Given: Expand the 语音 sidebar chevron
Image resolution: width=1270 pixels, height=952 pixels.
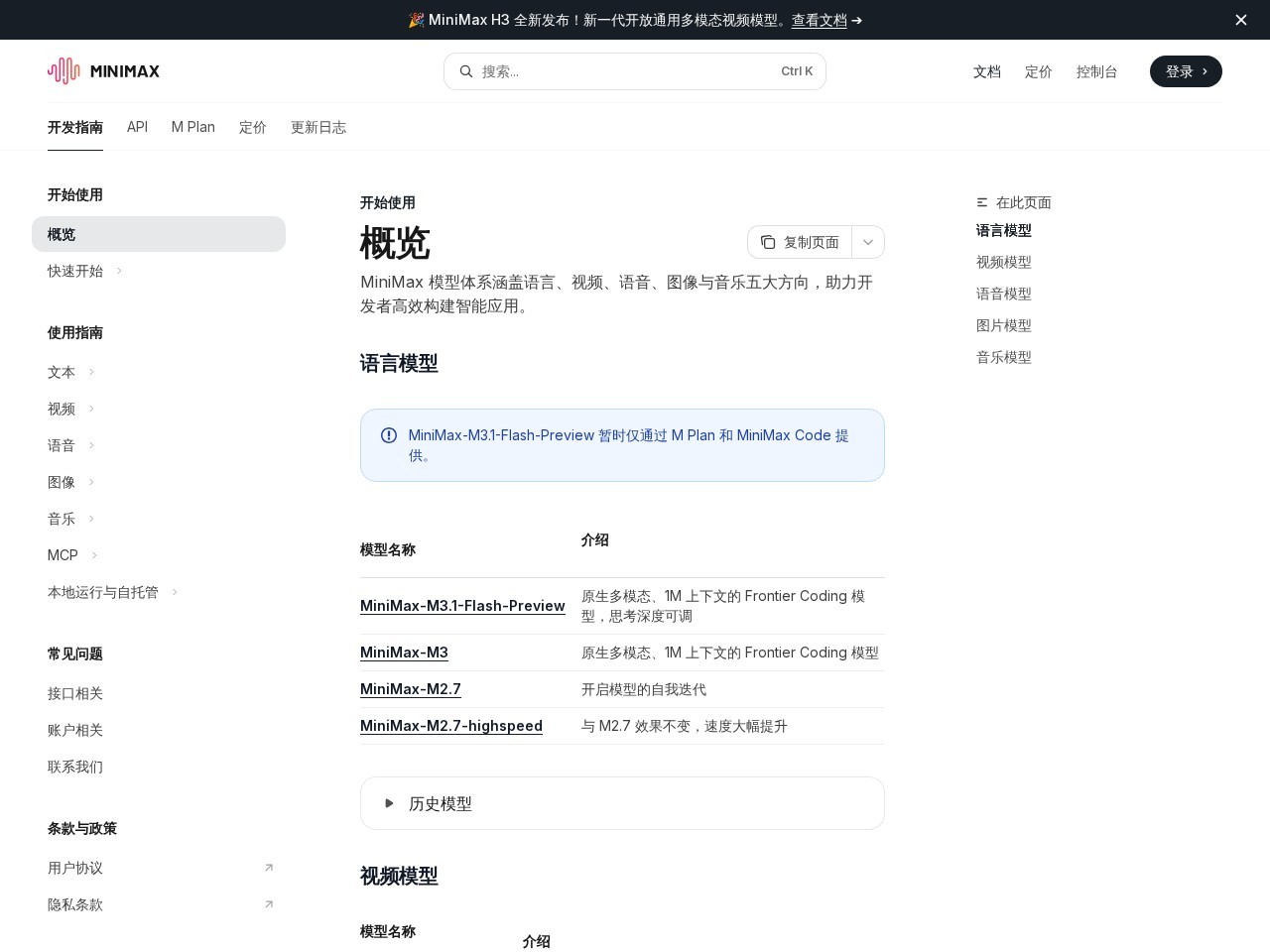Looking at the screenshot, I should point(91,445).
